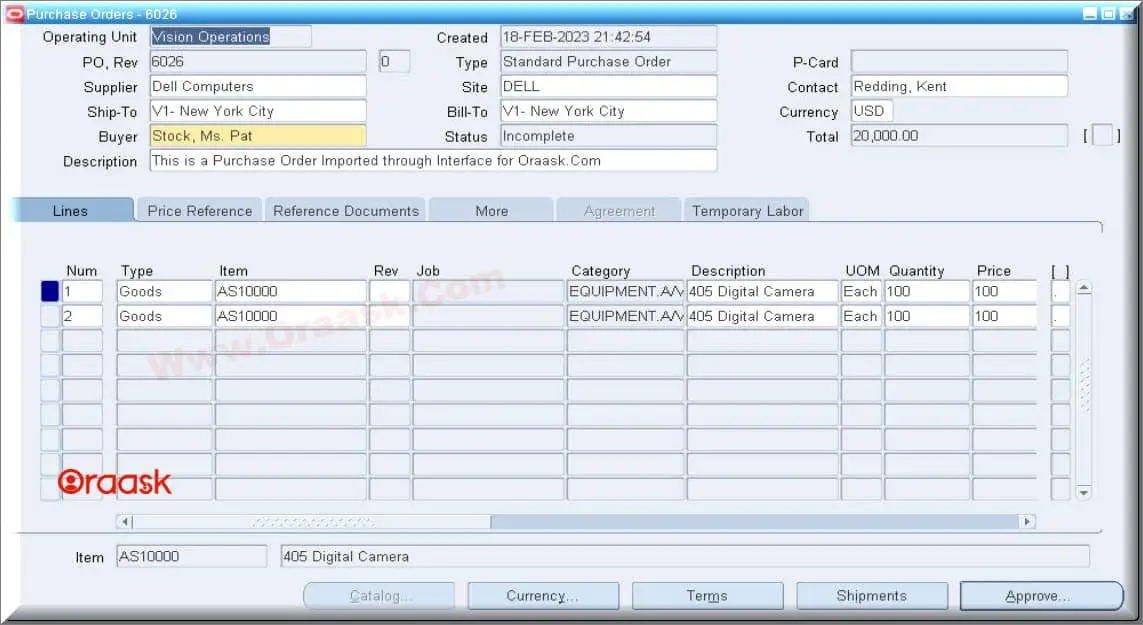1143x625 pixels.
Task: Select the record indicator for line 1
Action: (x=50, y=291)
